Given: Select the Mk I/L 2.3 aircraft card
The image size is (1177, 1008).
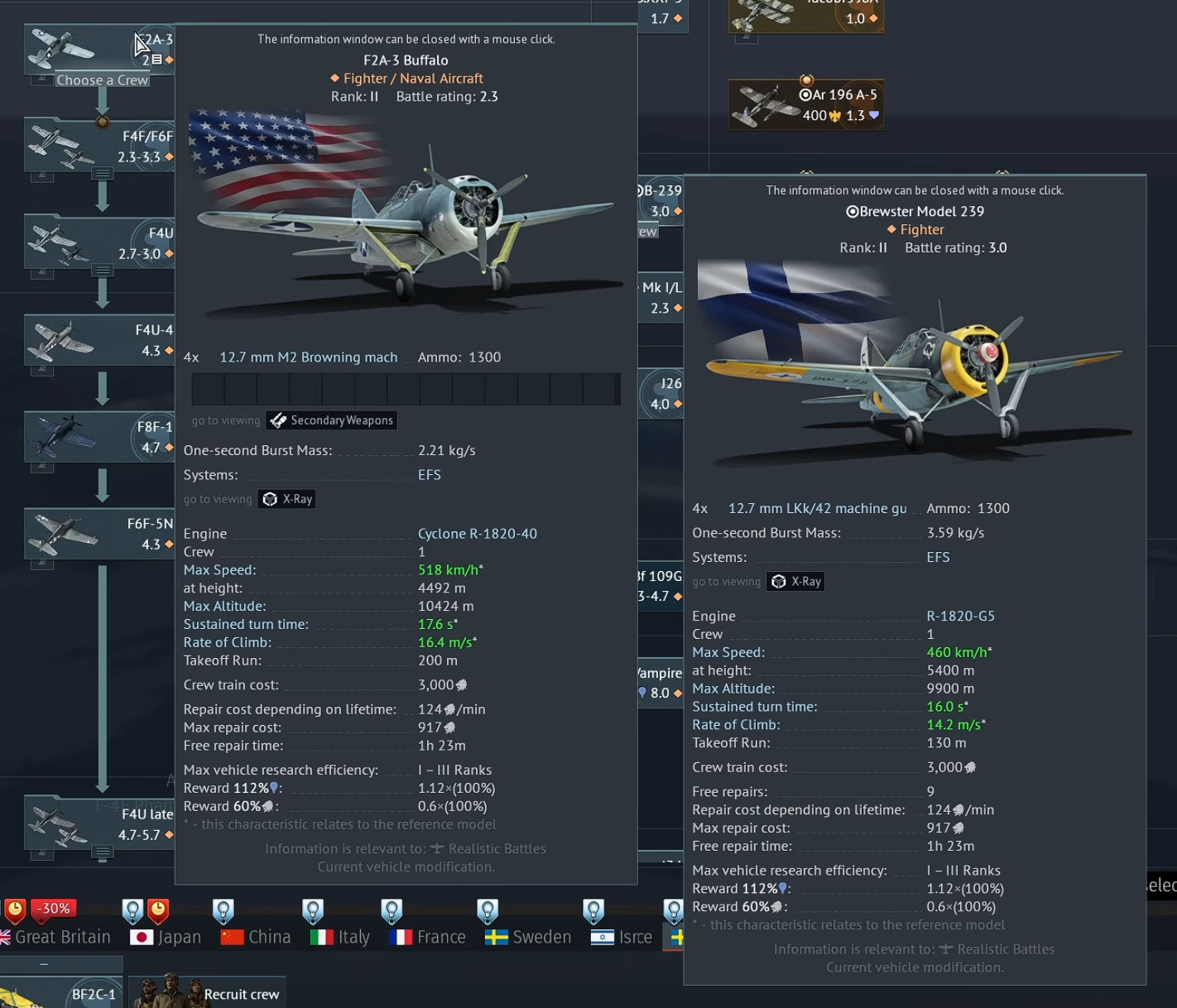Looking at the screenshot, I should pyautogui.click(x=661, y=297).
